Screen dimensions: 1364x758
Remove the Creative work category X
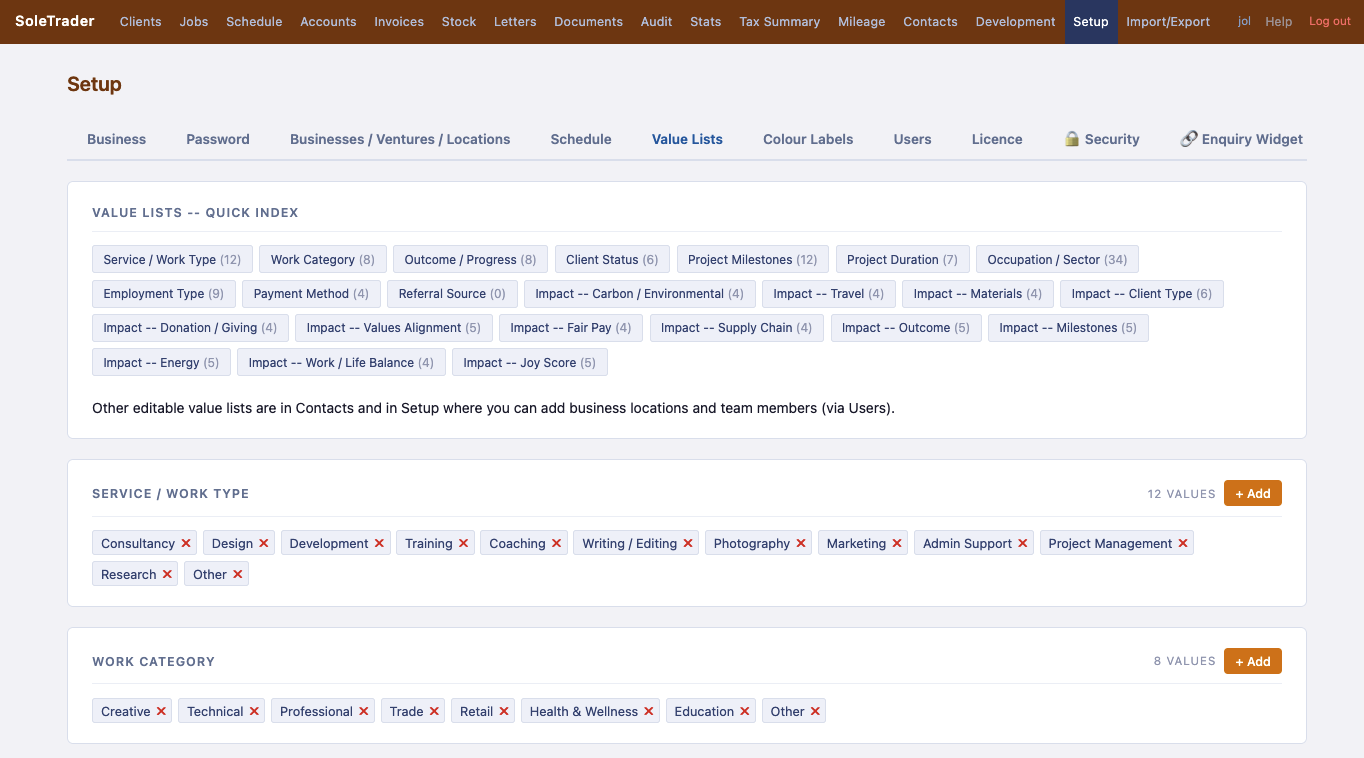[161, 712]
